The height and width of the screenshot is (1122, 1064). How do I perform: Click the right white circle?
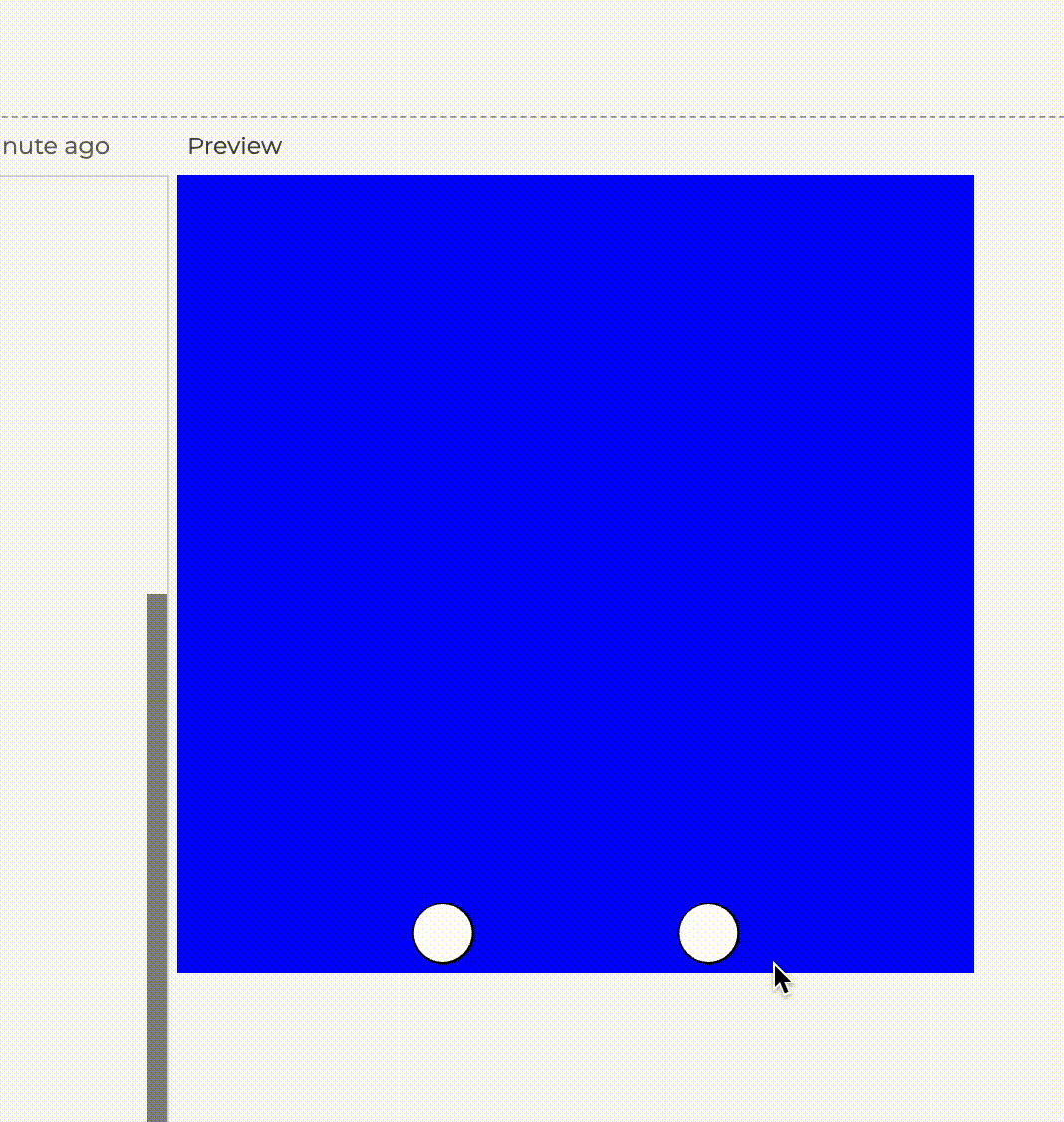click(708, 934)
